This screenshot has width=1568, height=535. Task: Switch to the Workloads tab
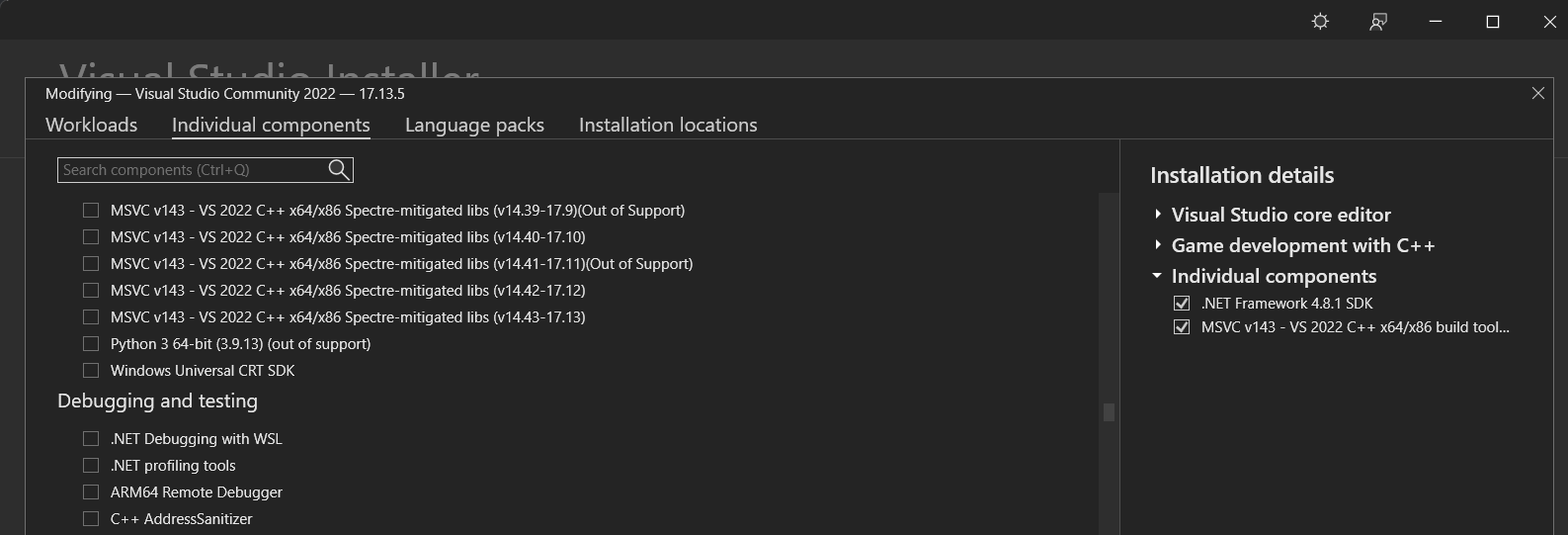coord(91,125)
